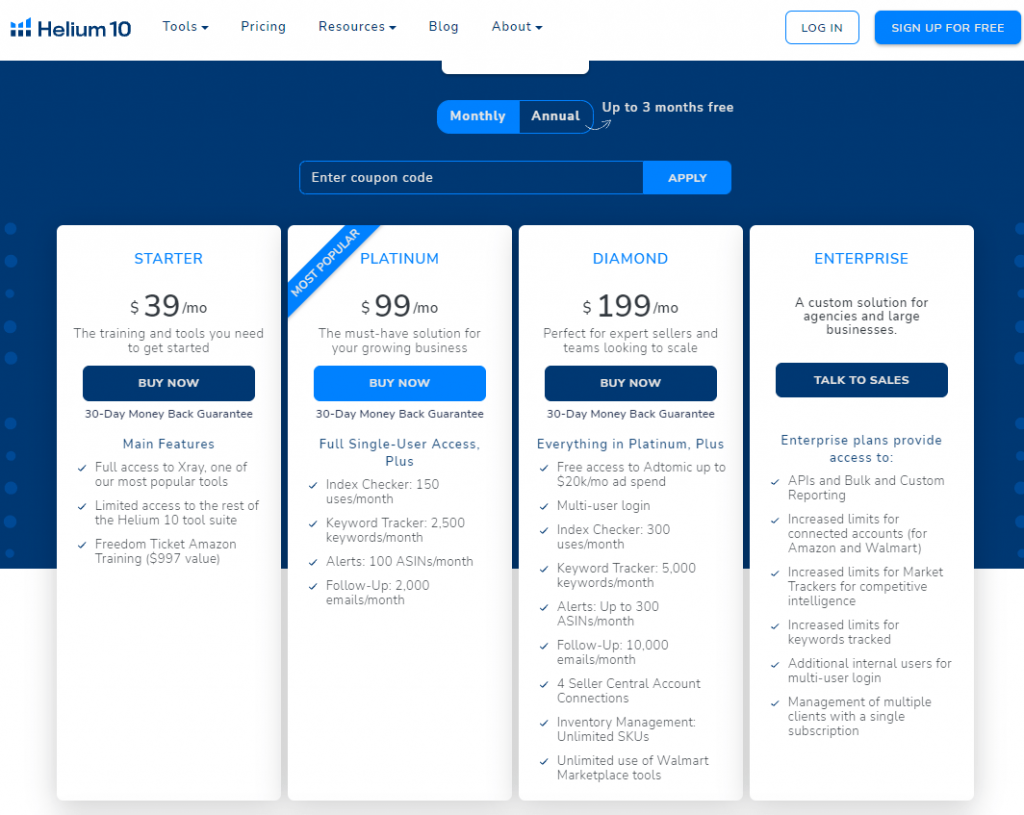Image resolution: width=1024 pixels, height=815 pixels.
Task: Click SIGN UP FOR FREE button
Action: click(948, 27)
